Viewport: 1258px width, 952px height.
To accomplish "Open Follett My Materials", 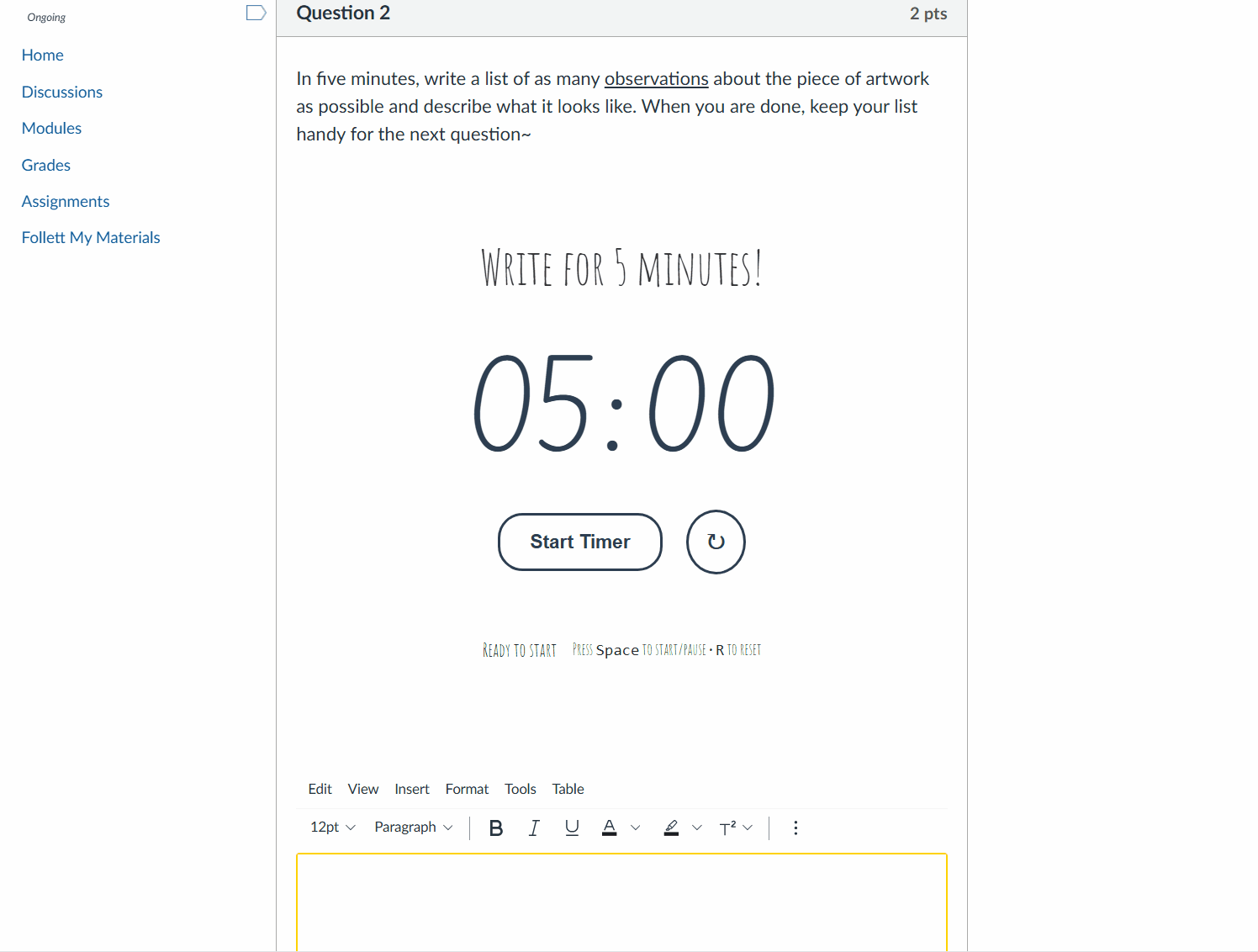I will 91,237.
